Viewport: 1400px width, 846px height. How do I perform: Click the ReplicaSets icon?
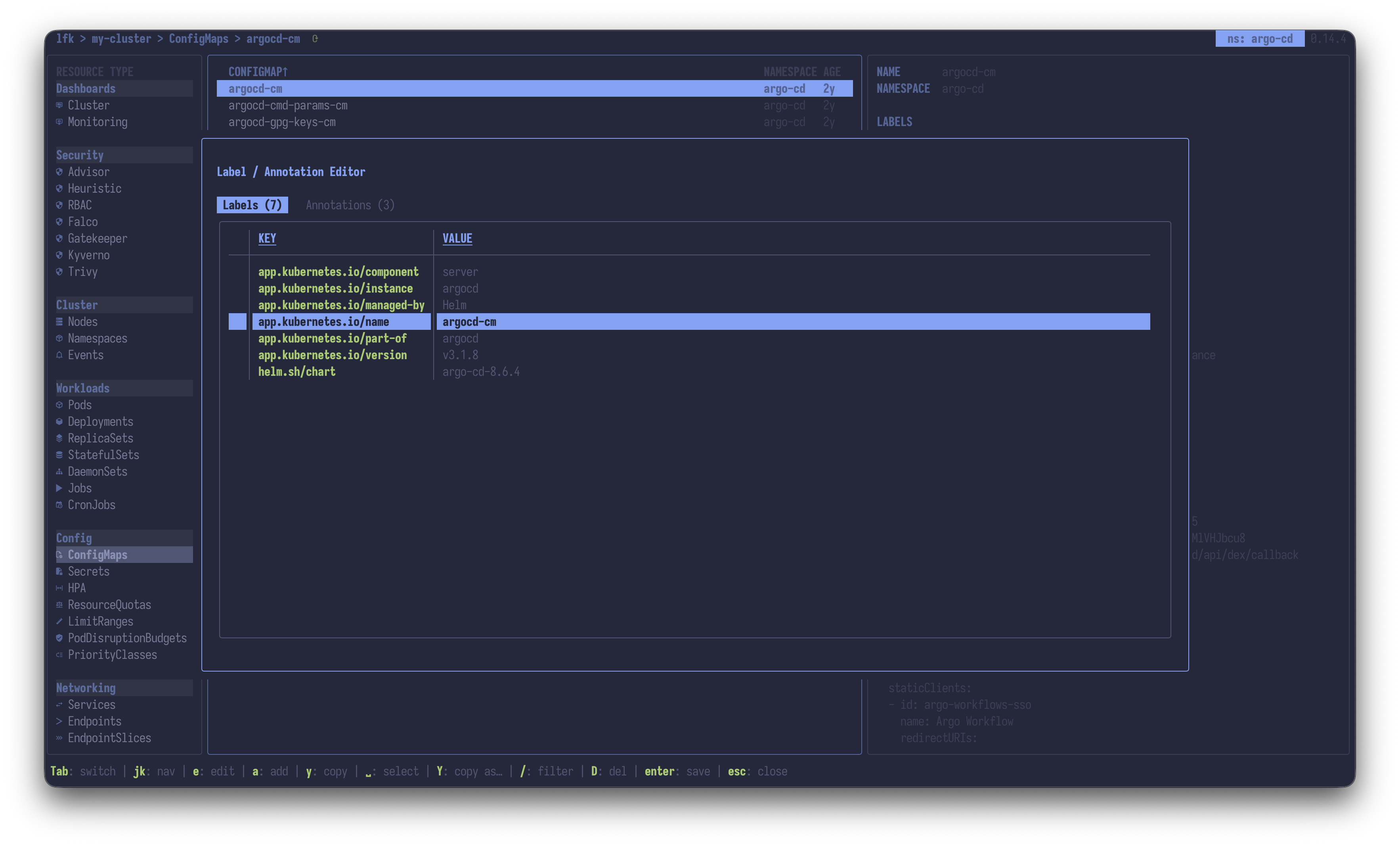point(59,438)
